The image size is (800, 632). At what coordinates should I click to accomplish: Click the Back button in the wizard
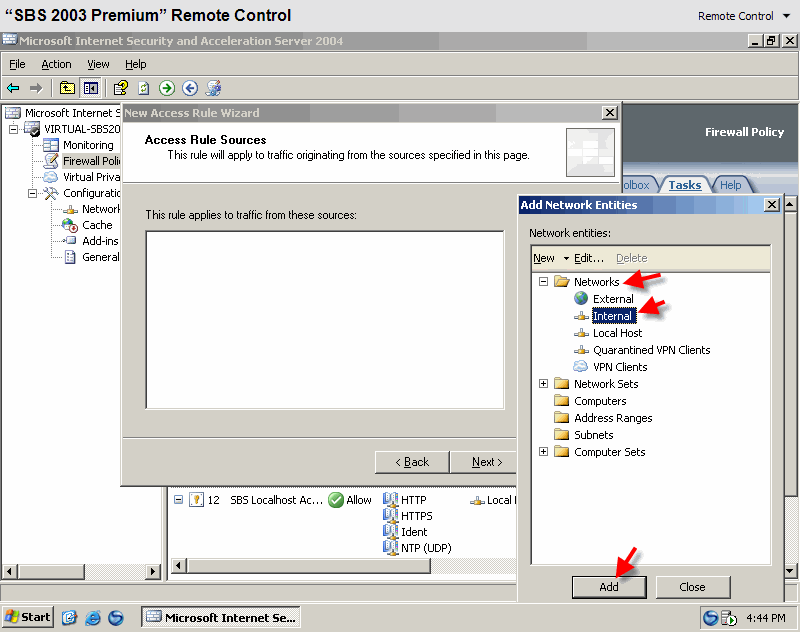point(412,462)
